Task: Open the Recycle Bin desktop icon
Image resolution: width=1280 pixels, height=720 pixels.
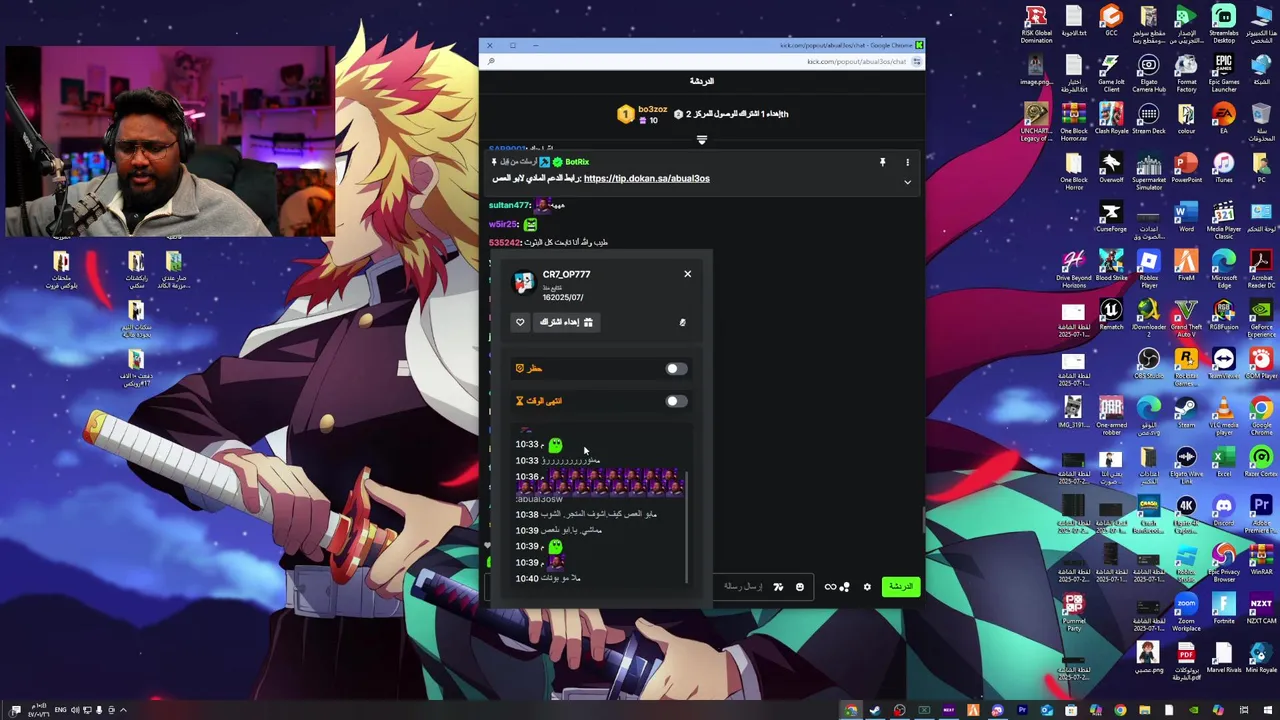Action: [1261, 122]
